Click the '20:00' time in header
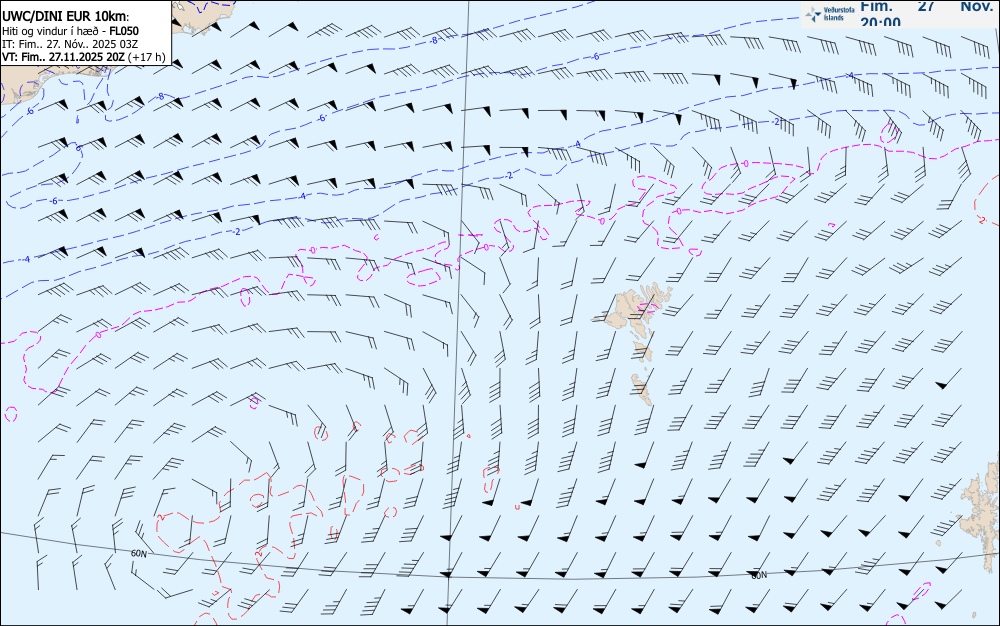 point(881,21)
